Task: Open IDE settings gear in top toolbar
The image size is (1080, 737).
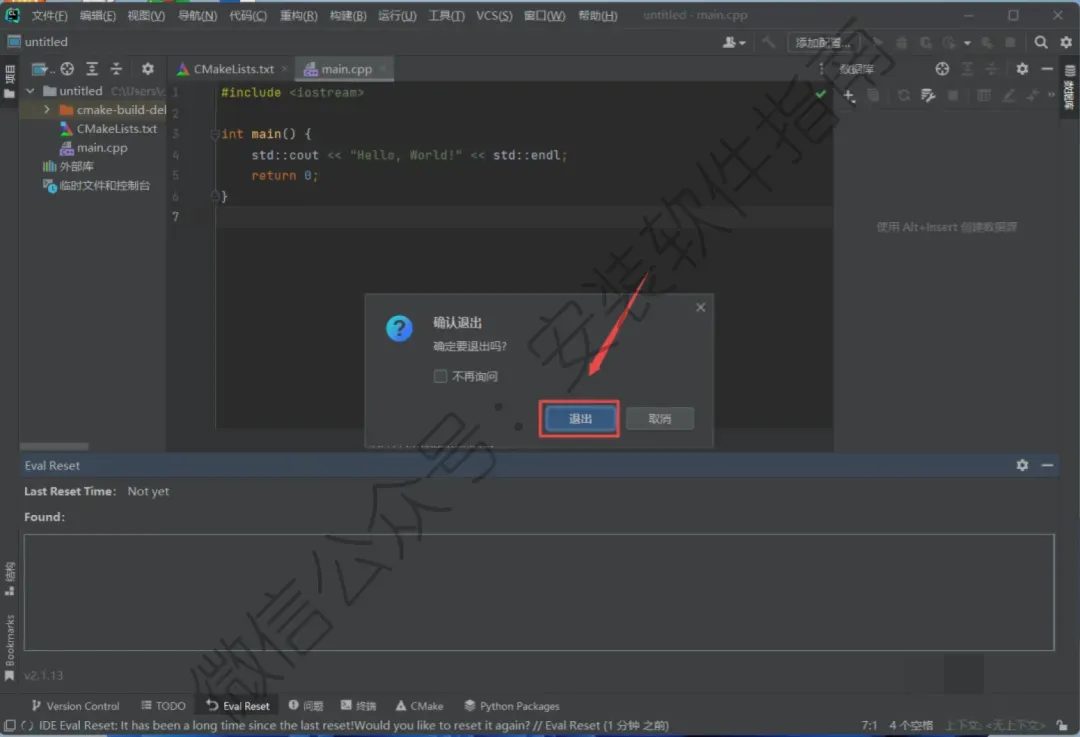Action: coord(1066,43)
